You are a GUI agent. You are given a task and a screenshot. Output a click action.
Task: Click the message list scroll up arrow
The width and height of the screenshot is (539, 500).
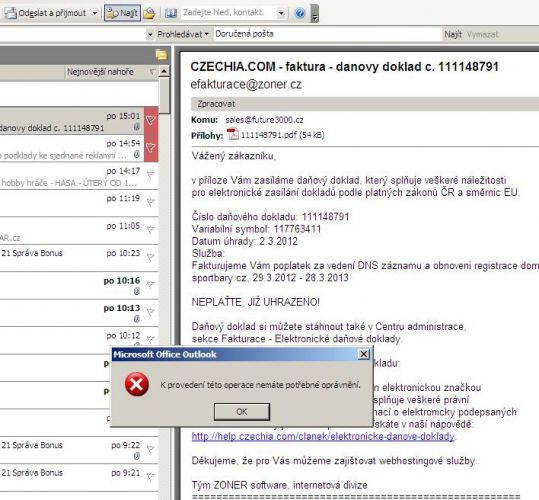164,71
